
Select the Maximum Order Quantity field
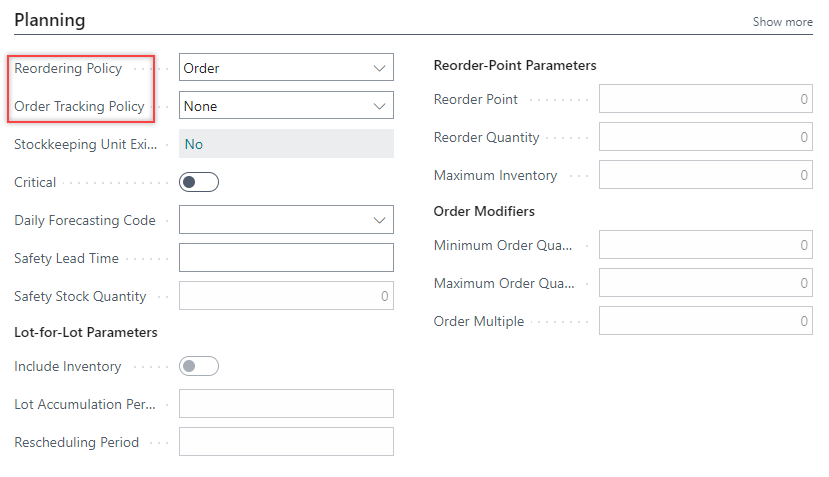(705, 283)
